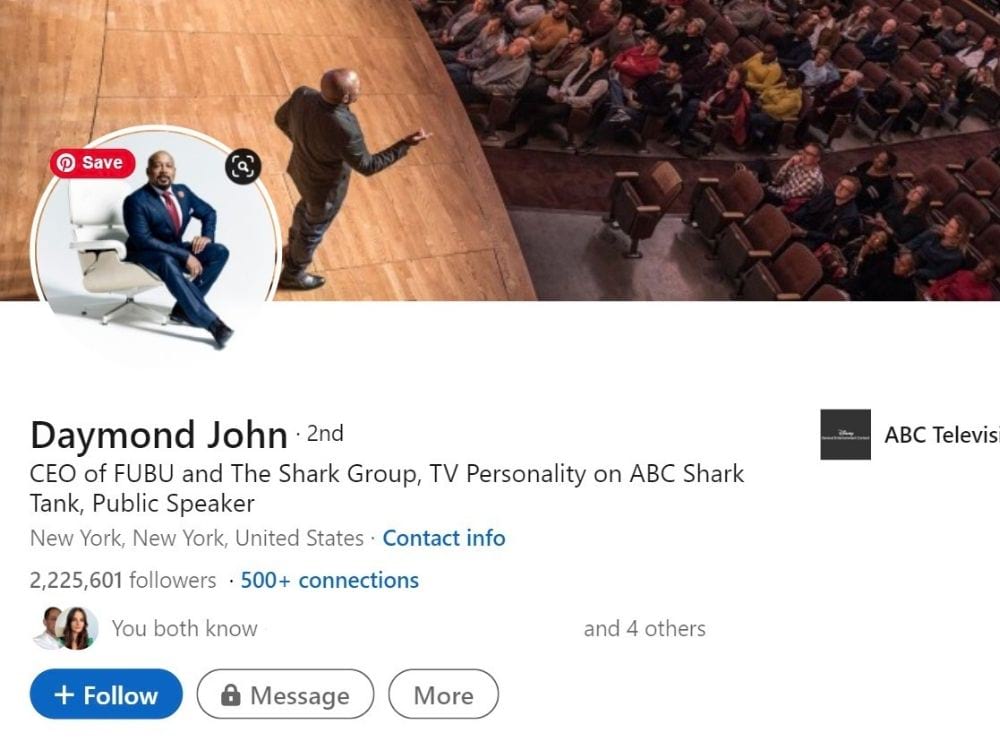The image size is (1000, 750).
Task: Open the mutual connections avatars
Action: tap(66, 628)
